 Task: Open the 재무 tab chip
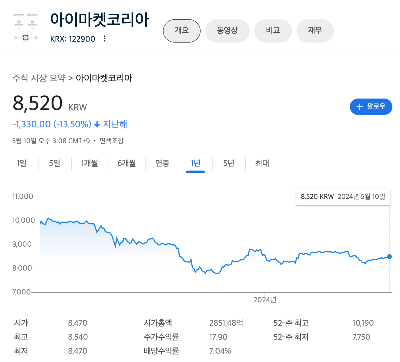(315, 31)
